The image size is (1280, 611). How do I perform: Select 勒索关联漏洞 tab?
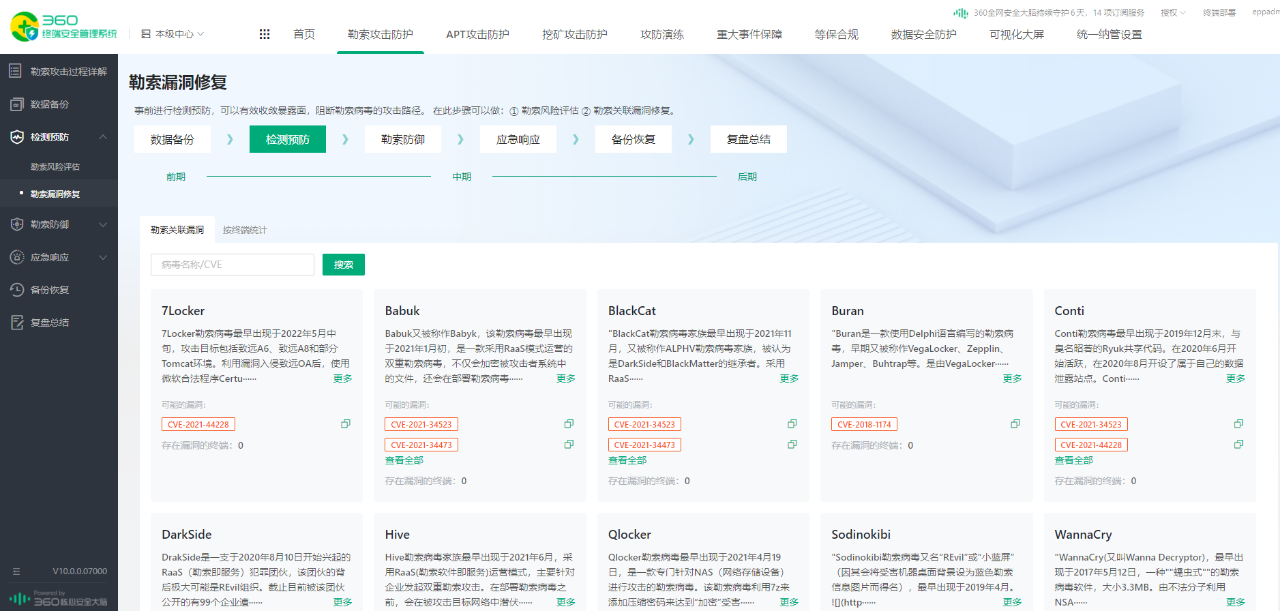(177, 230)
